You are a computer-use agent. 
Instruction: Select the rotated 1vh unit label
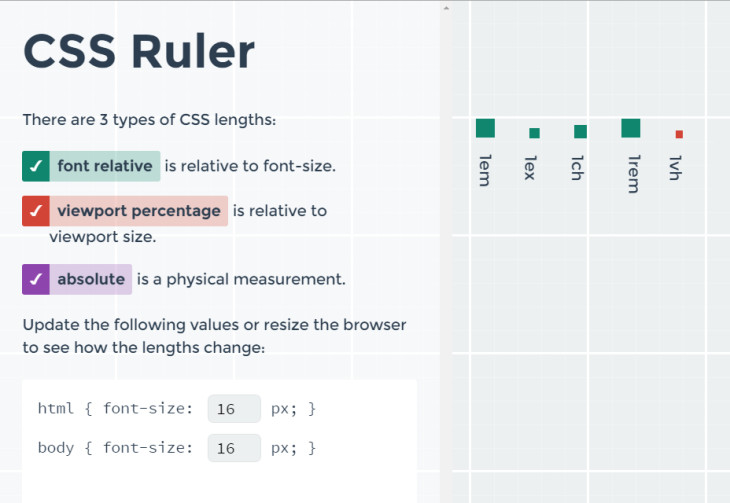[676, 168]
